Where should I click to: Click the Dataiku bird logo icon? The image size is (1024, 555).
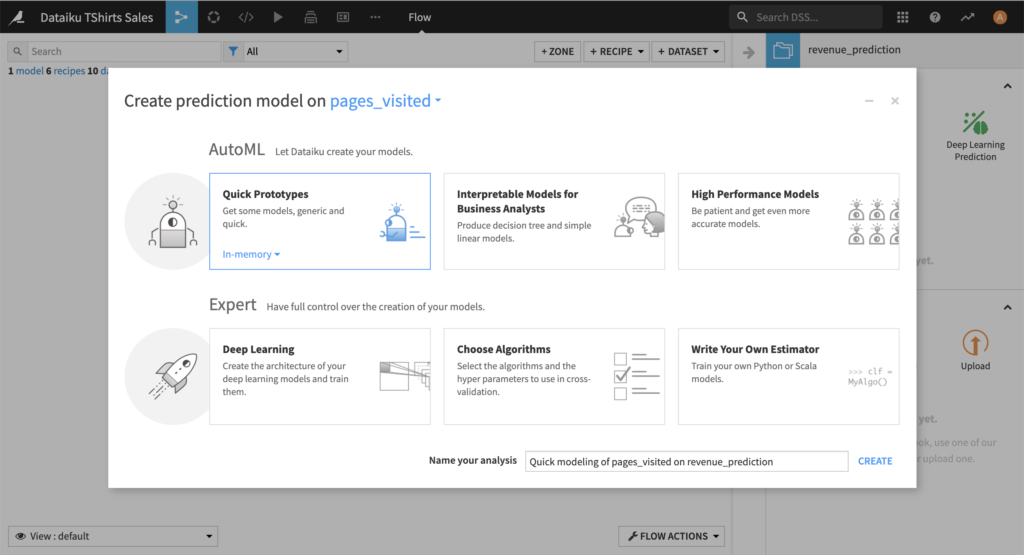click(x=16, y=17)
